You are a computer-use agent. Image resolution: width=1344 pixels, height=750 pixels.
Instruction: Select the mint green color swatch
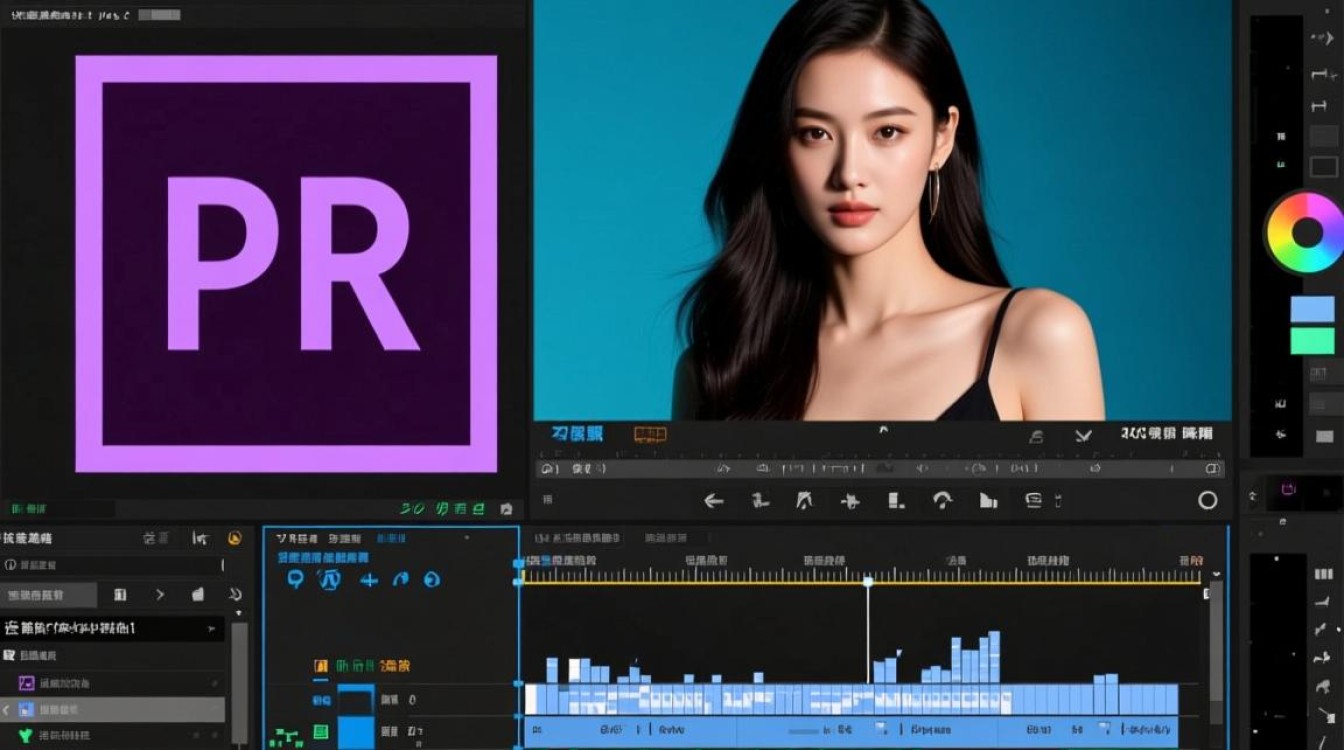[1313, 341]
